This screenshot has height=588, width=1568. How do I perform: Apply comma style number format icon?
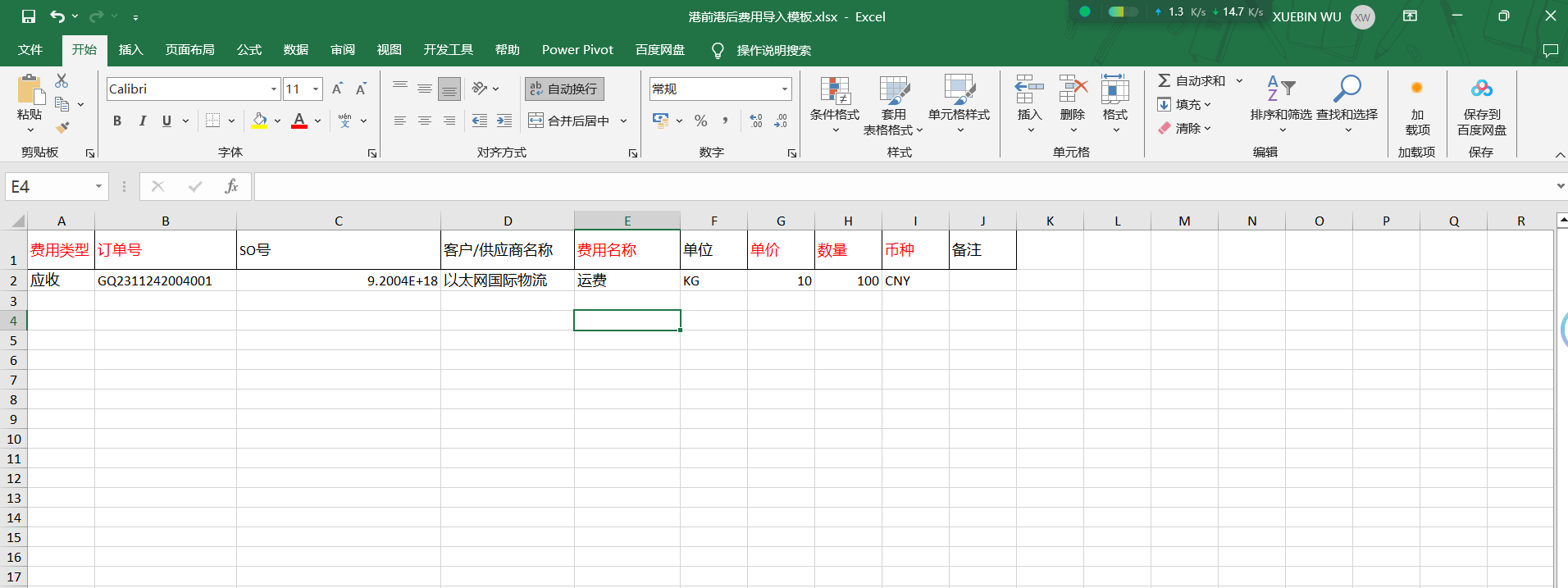pyautogui.click(x=725, y=121)
